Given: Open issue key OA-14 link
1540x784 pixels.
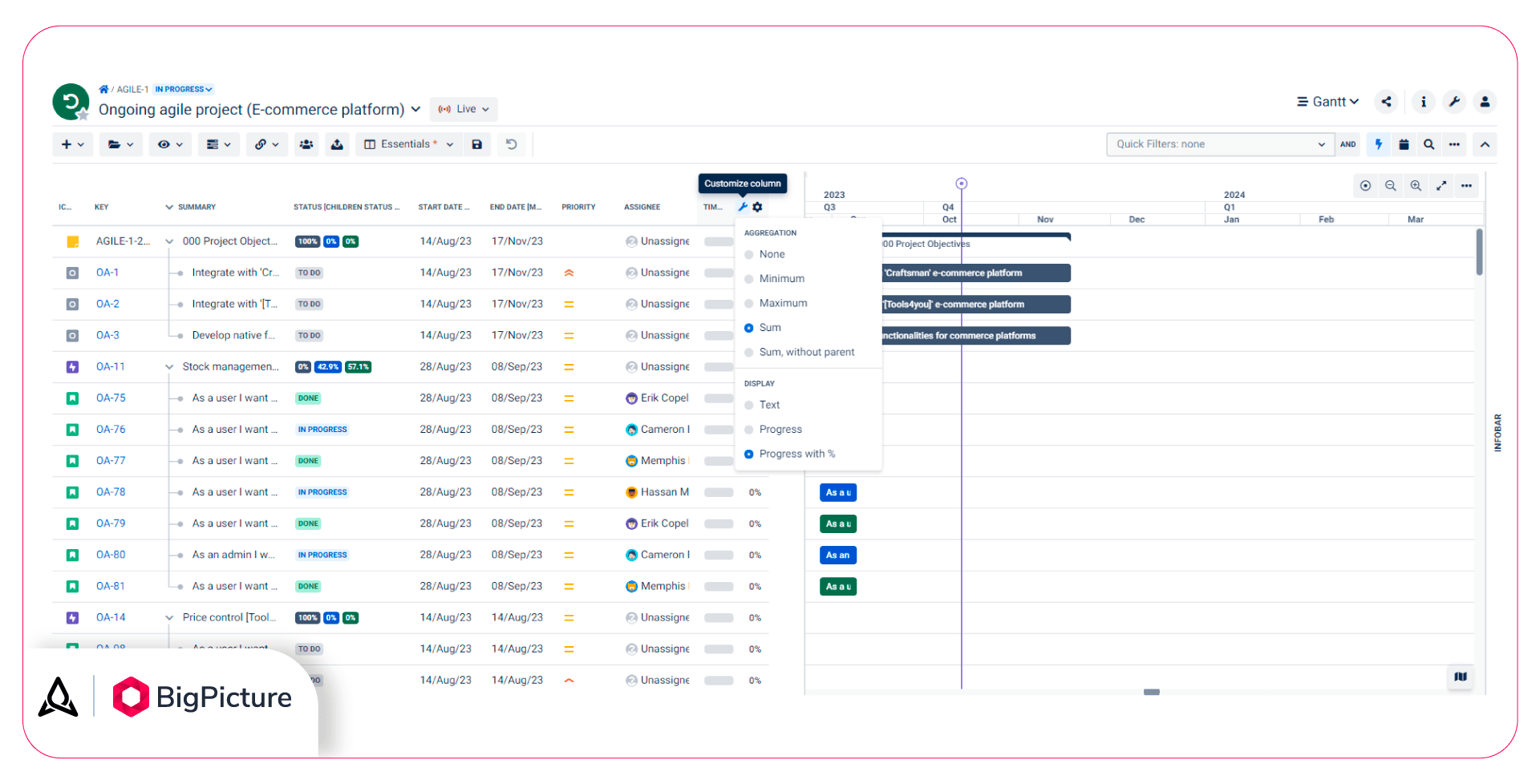Looking at the screenshot, I should [x=111, y=617].
